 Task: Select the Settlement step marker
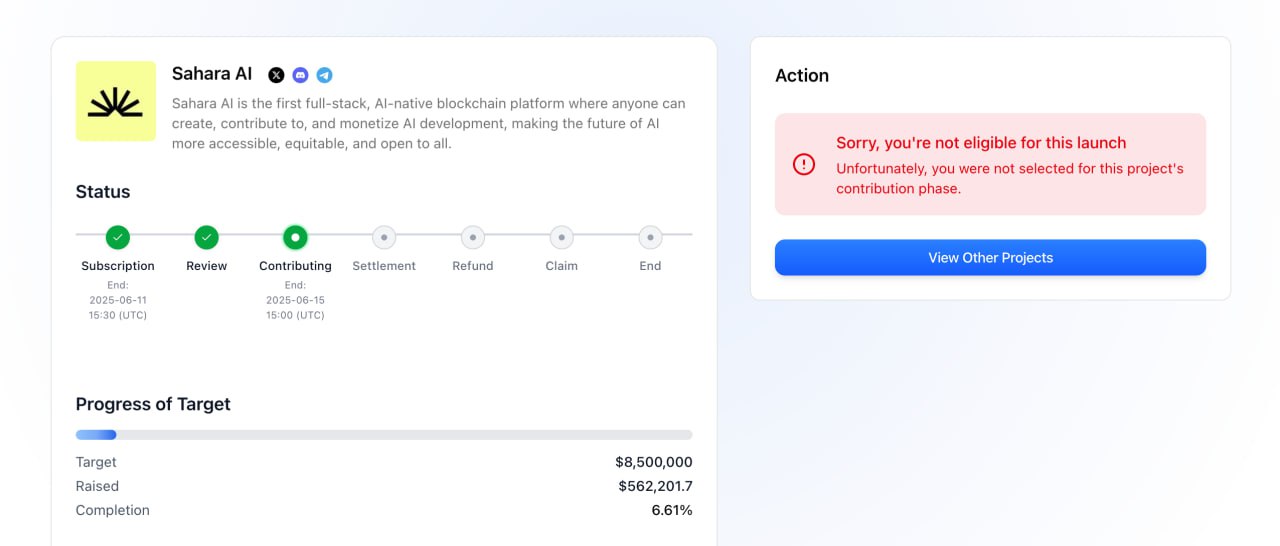[384, 237]
